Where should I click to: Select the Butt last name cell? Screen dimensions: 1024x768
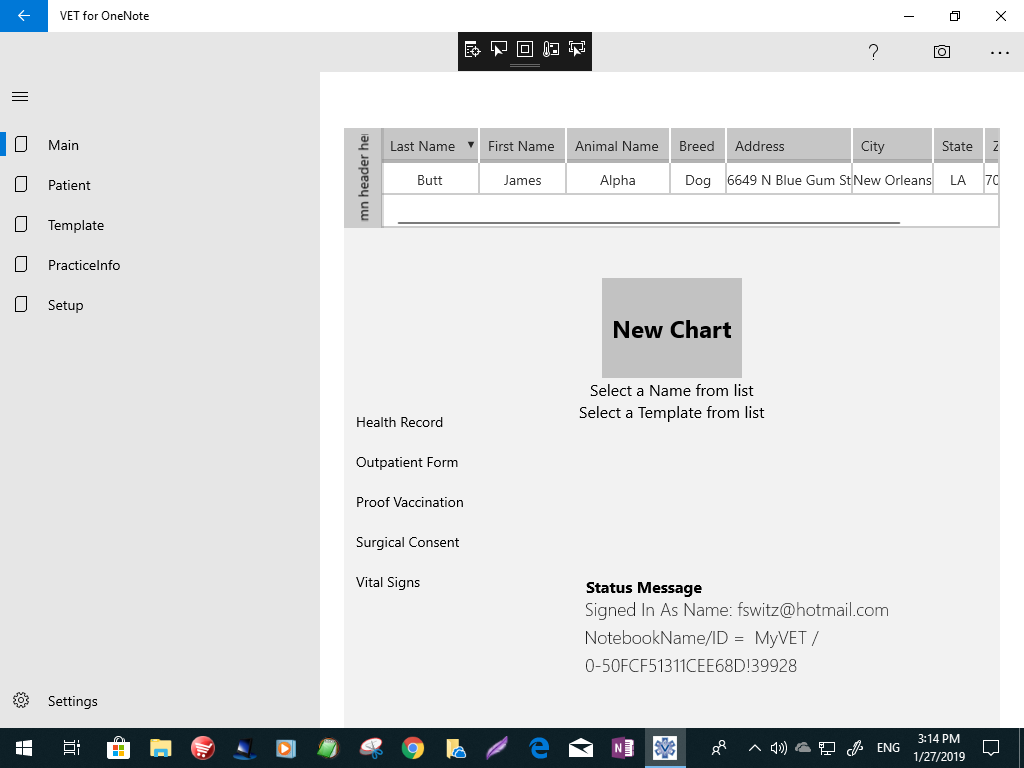tap(430, 180)
